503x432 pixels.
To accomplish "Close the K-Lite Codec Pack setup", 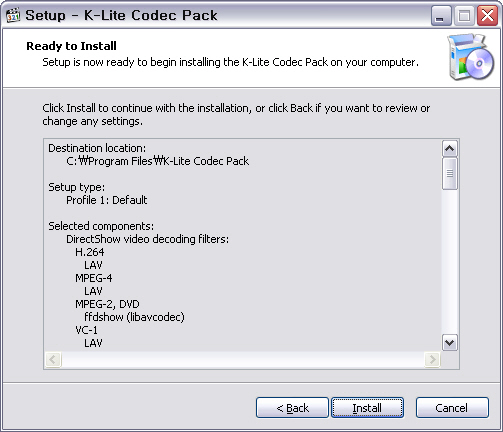I will pos(487,16).
